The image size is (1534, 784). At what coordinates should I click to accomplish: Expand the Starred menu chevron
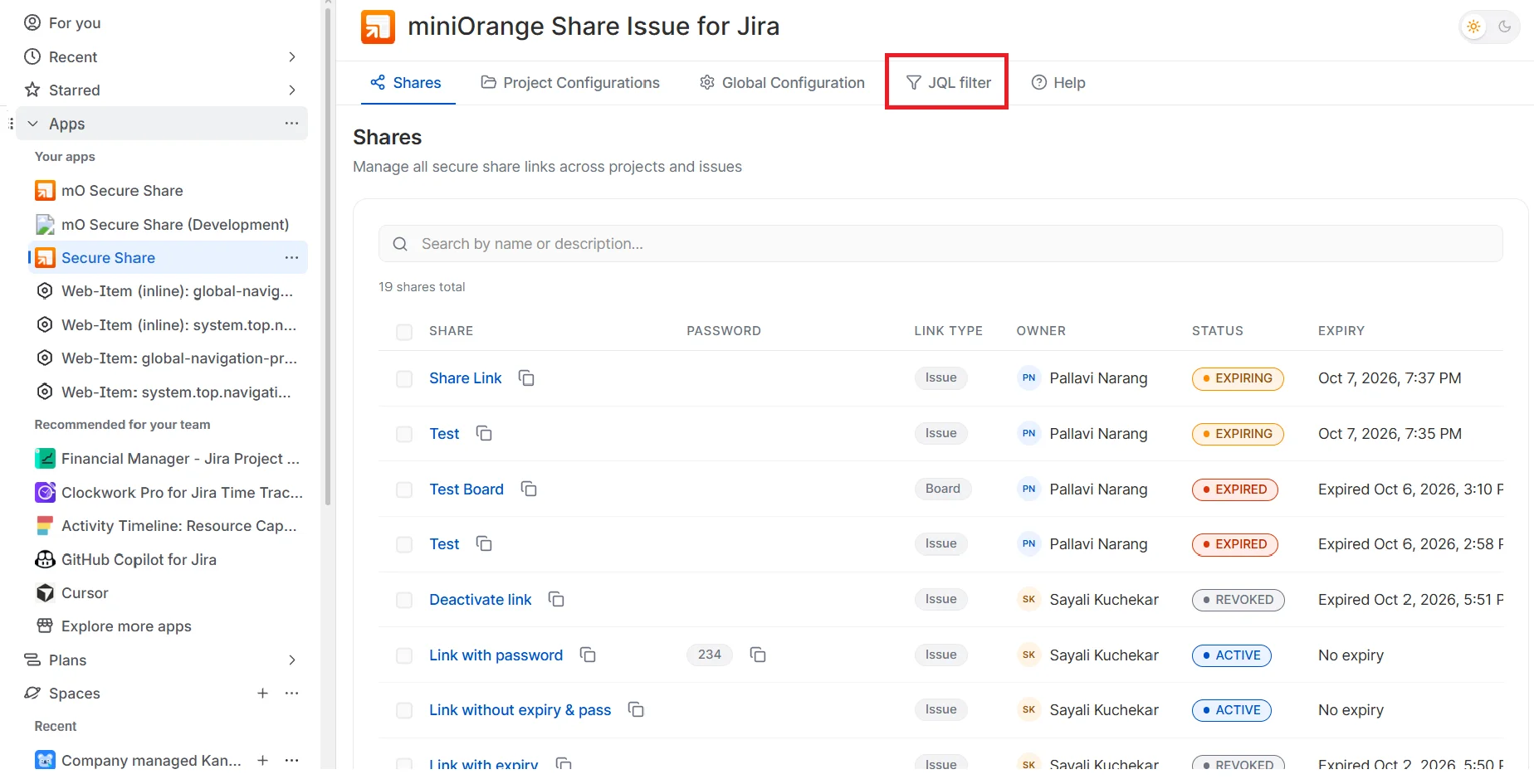[x=291, y=90]
